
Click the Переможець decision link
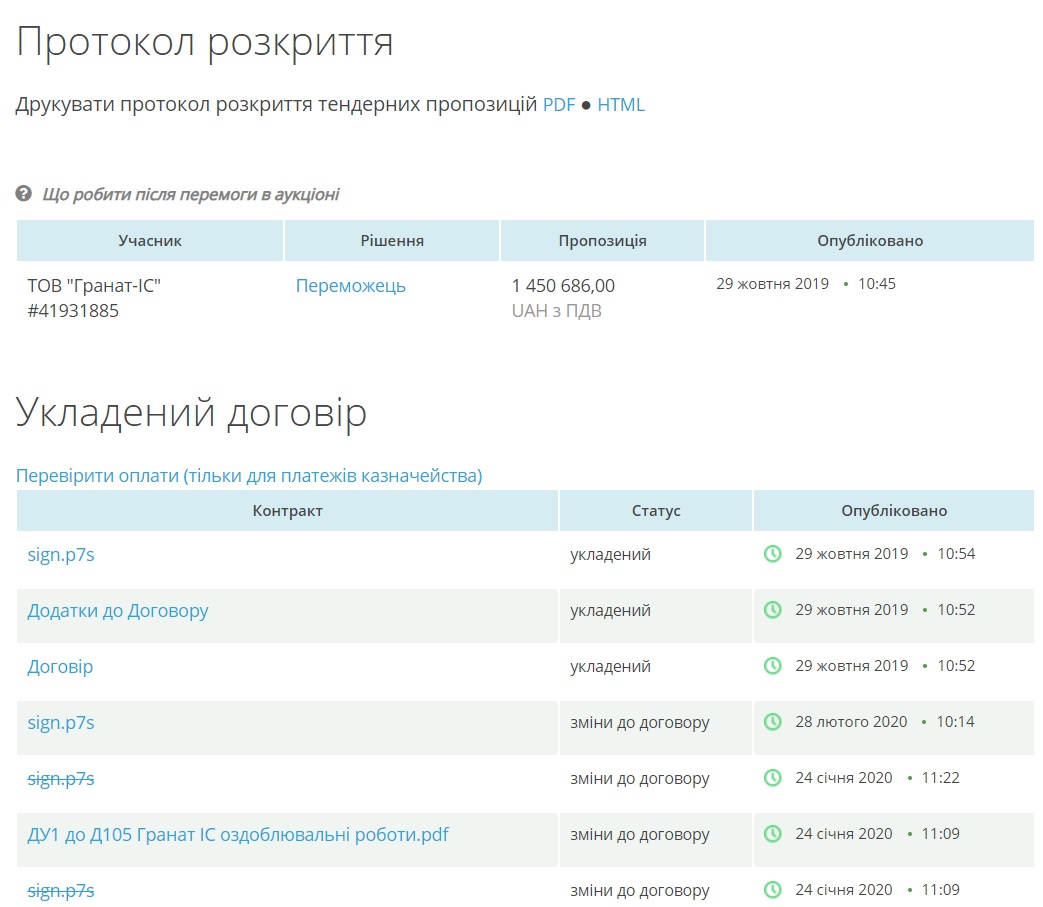click(350, 286)
